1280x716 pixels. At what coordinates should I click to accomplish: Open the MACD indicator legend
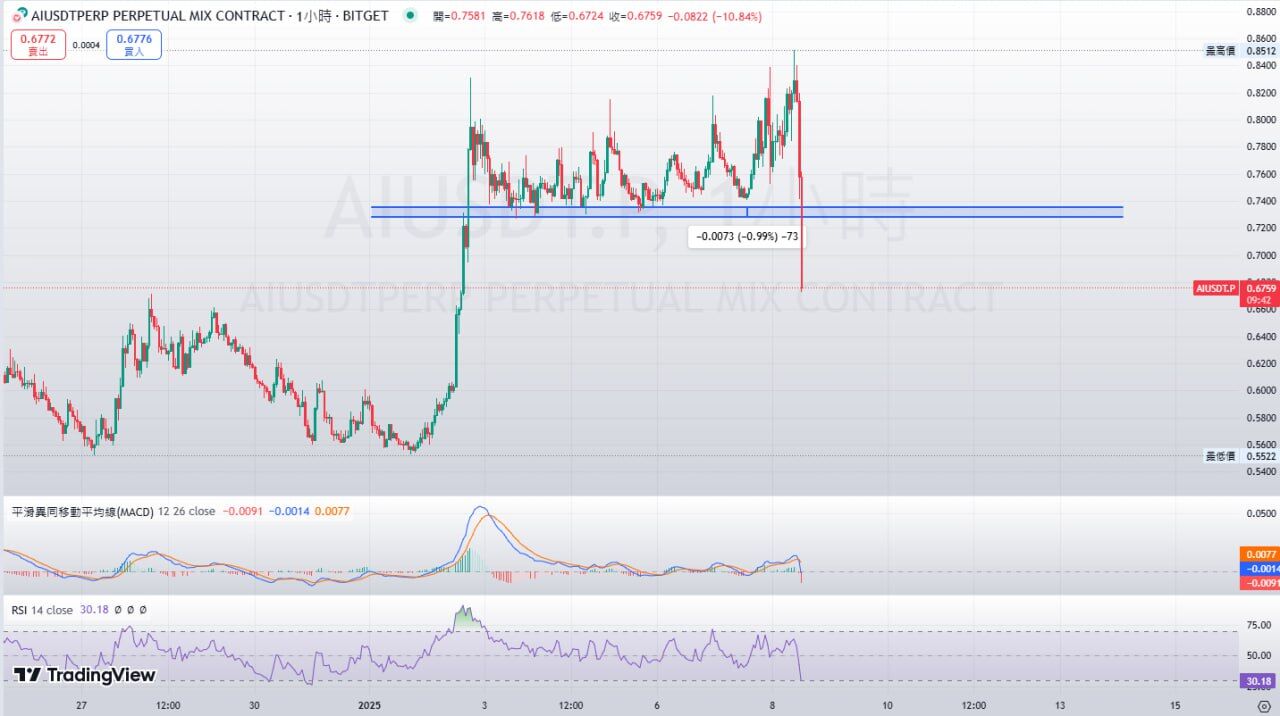[82, 511]
